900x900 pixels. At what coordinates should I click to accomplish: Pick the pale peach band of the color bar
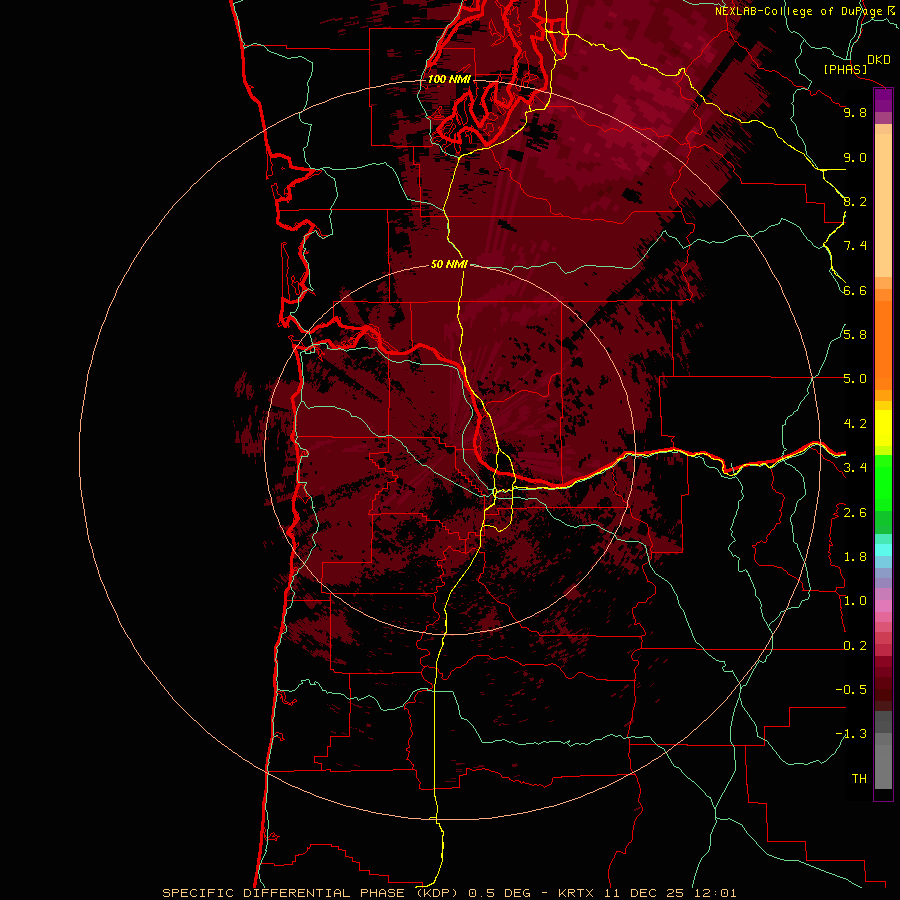(x=883, y=205)
